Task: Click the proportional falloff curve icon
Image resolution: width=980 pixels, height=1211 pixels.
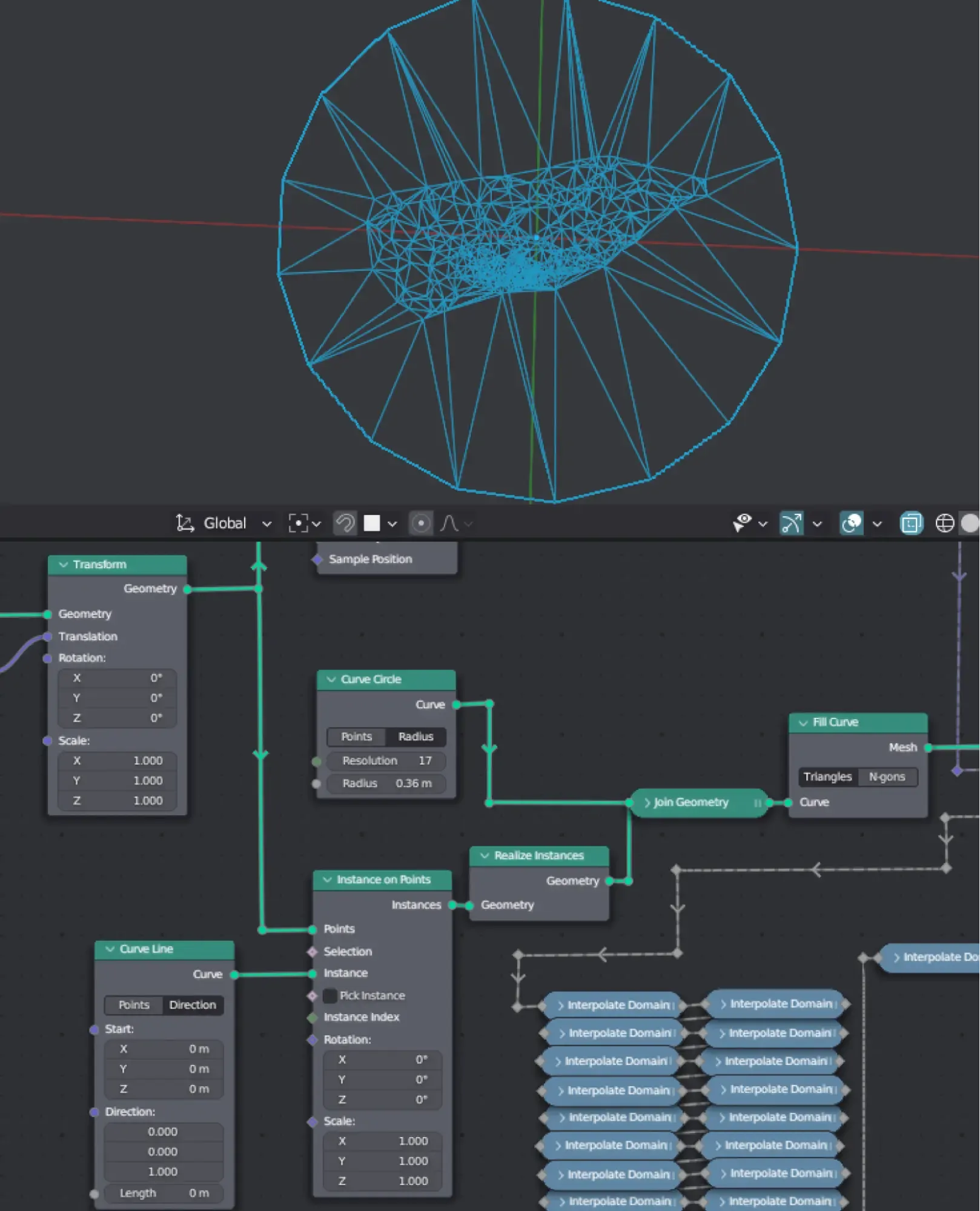Action: pyautogui.click(x=449, y=523)
